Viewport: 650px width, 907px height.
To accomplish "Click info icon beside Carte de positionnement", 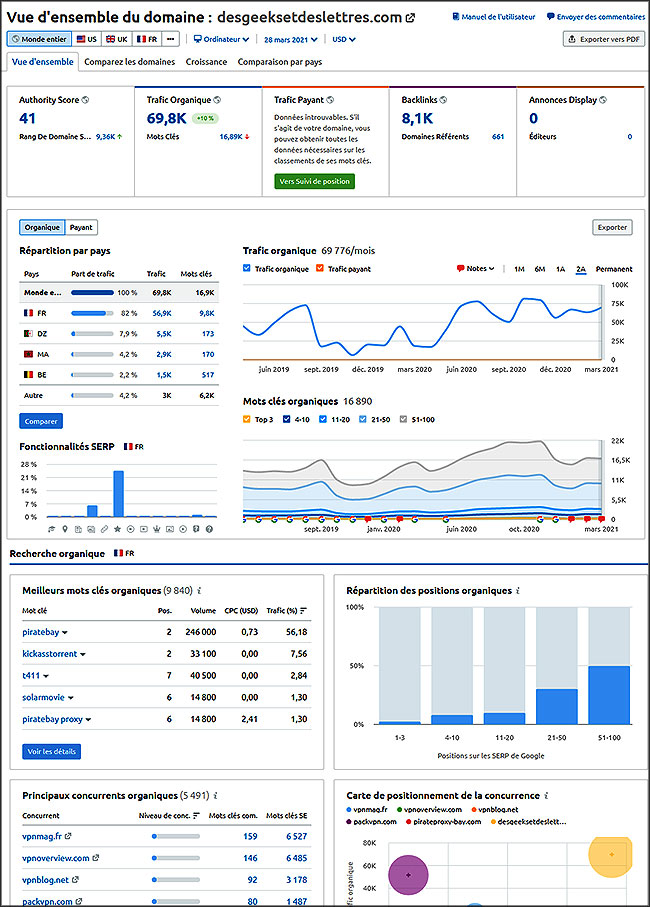I will click(546, 796).
